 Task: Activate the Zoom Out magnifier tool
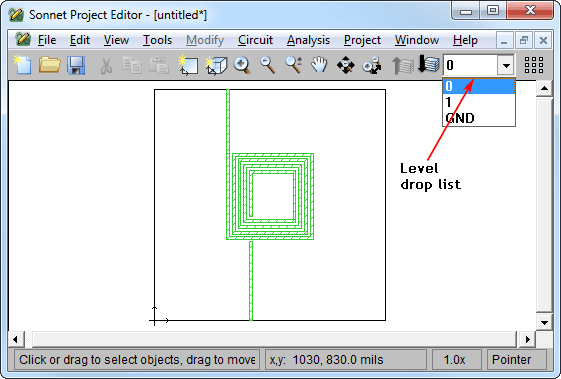click(268, 65)
